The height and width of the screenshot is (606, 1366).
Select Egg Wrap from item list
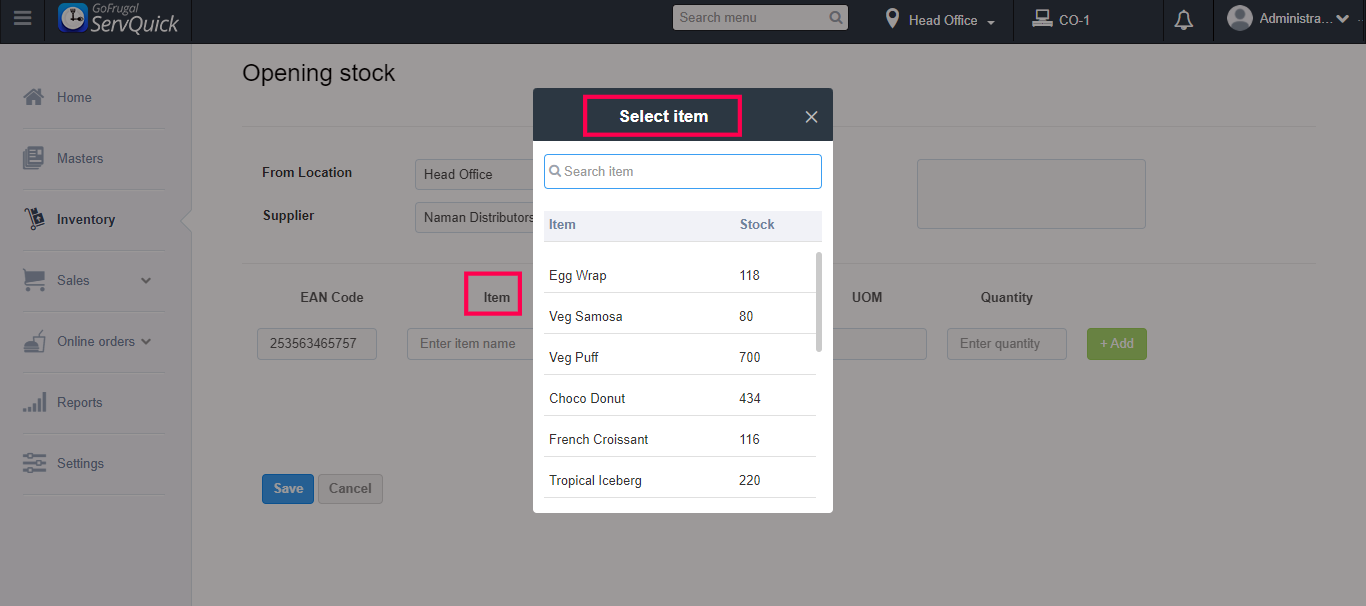point(578,275)
